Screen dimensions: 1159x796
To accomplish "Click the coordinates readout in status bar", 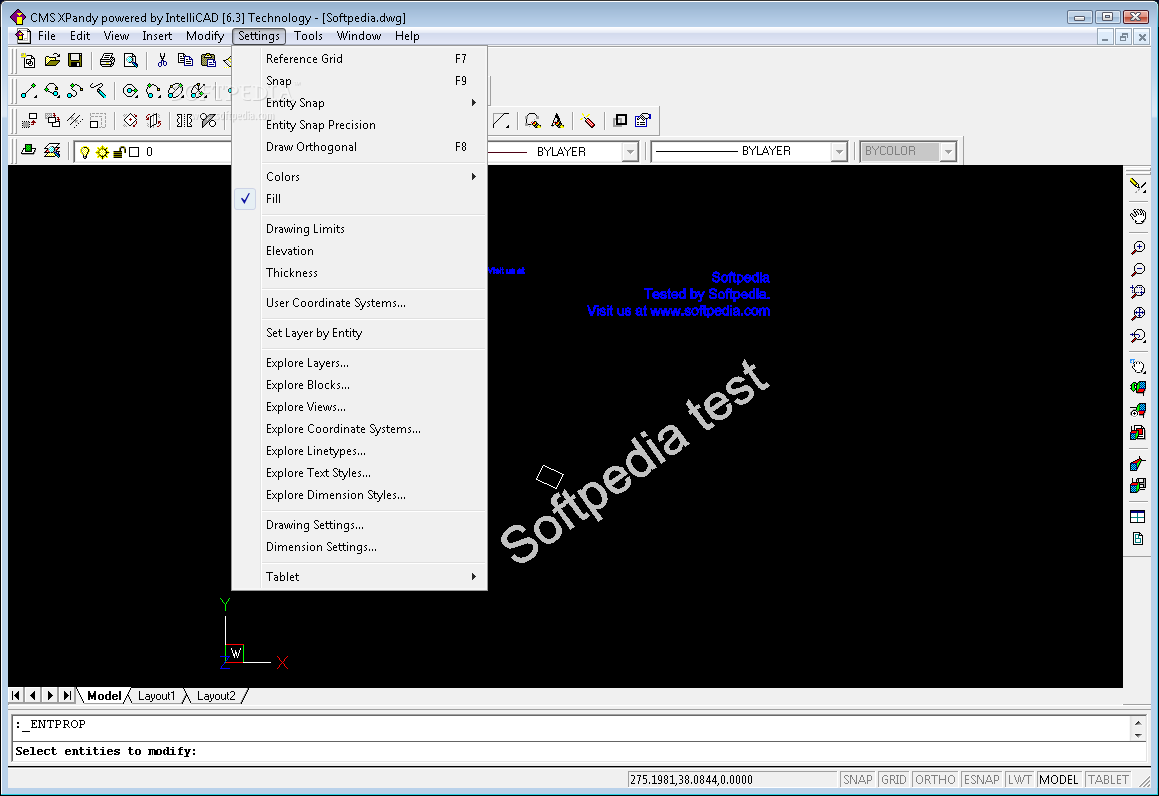I will [732, 780].
